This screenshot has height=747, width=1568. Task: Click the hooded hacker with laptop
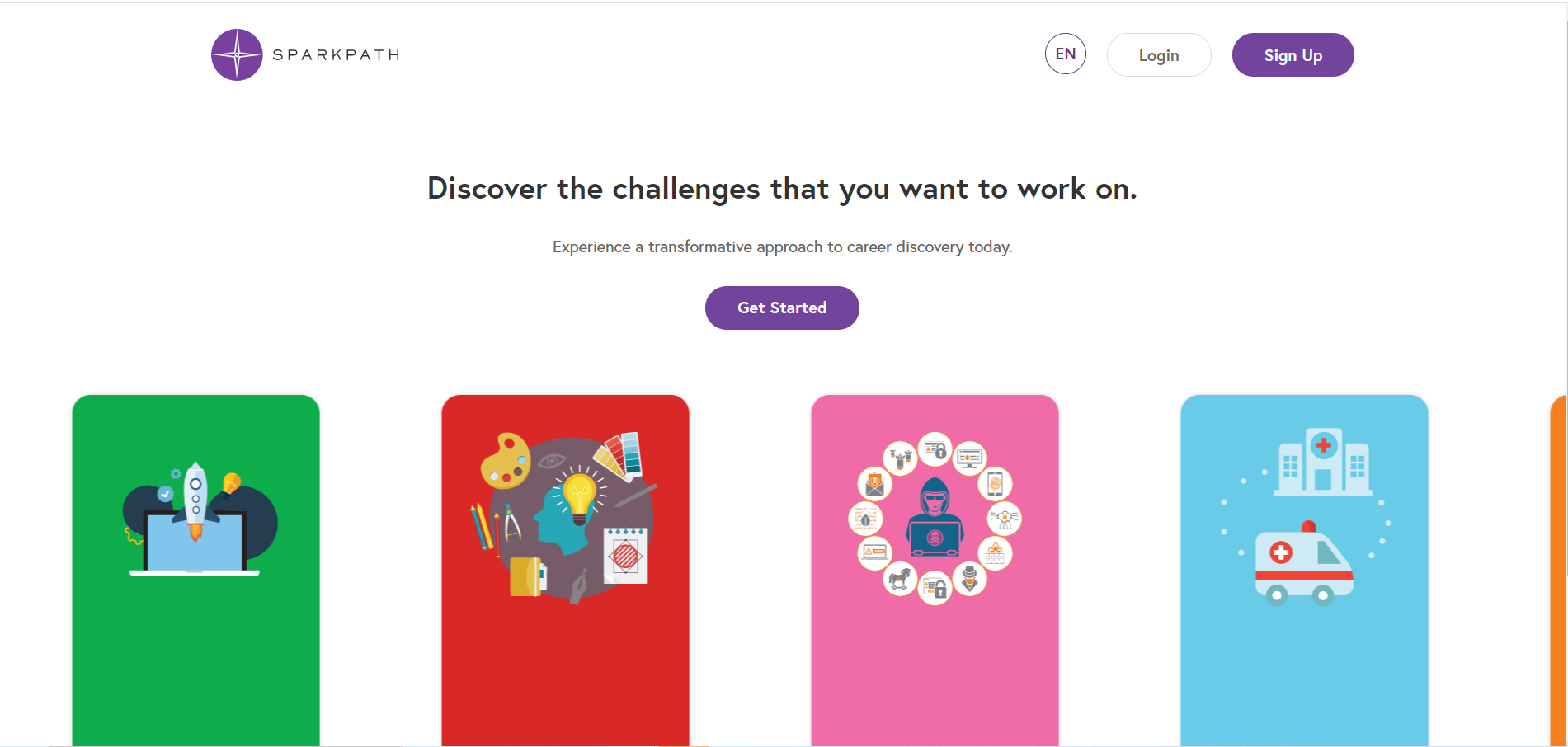(x=935, y=519)
